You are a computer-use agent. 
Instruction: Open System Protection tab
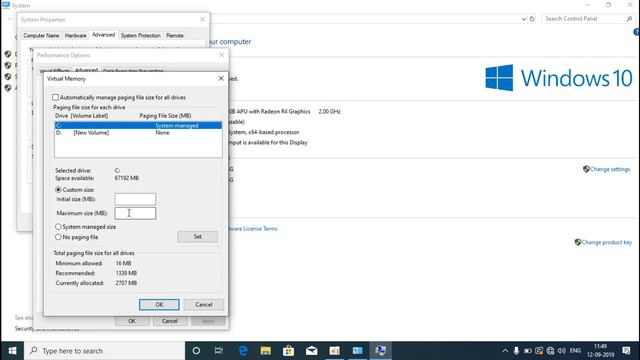tap(141, 36)
